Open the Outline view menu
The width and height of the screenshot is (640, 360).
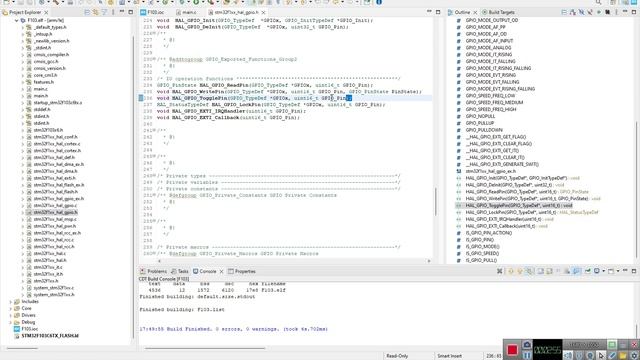coord(616,12)
